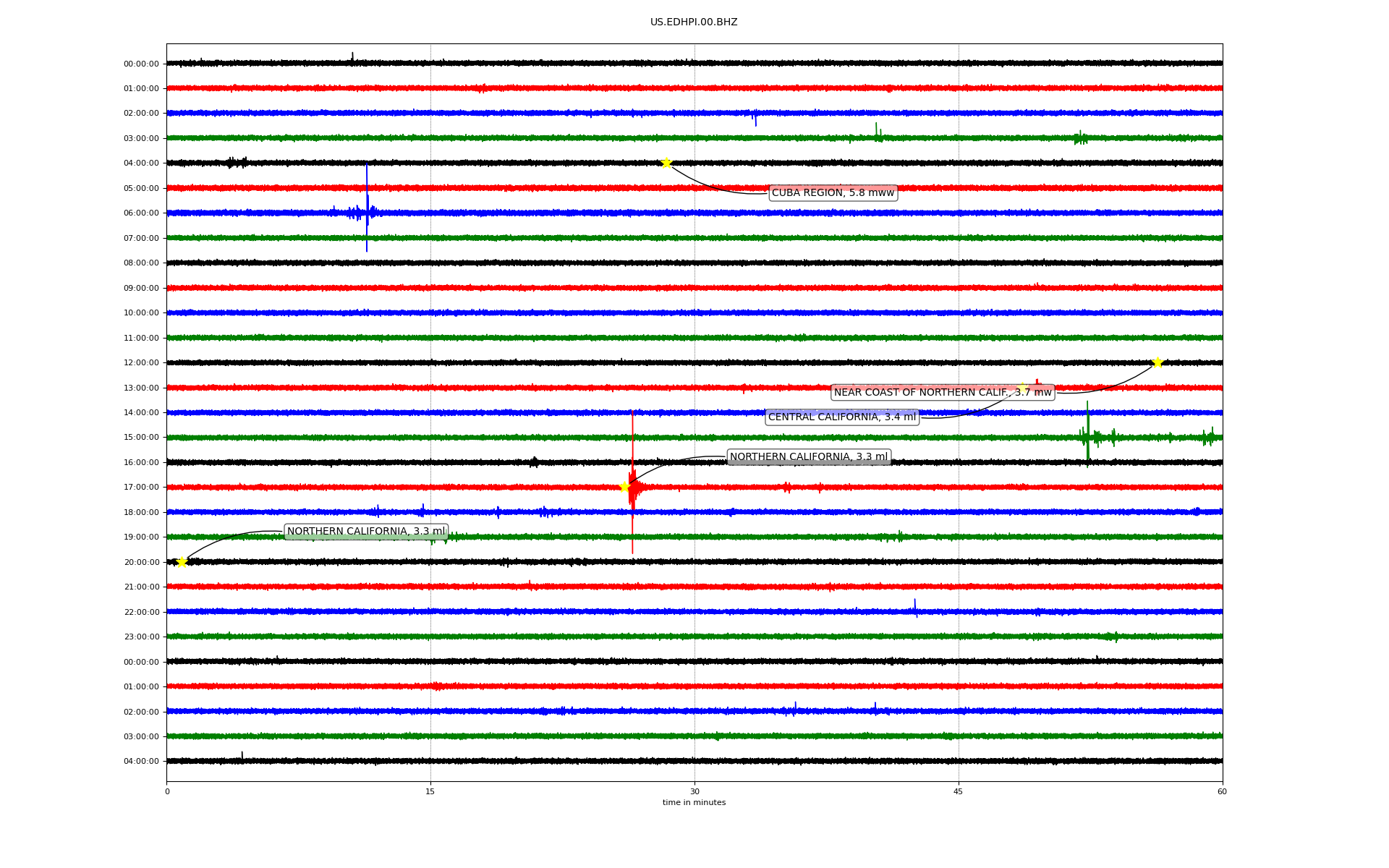
Task: Click the small star near 13:00:00 trace
Action: tap(1022, 388)
